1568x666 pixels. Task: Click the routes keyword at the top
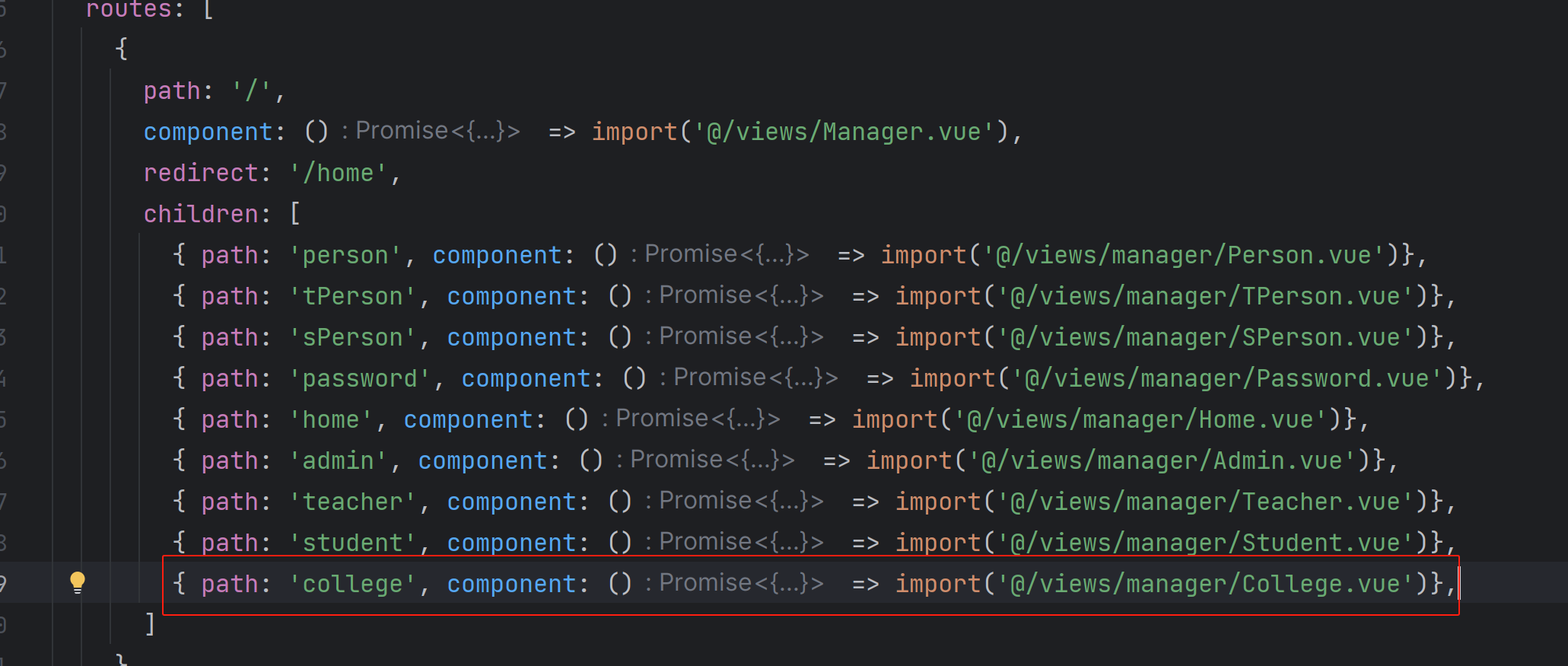(x=128, y=10)
